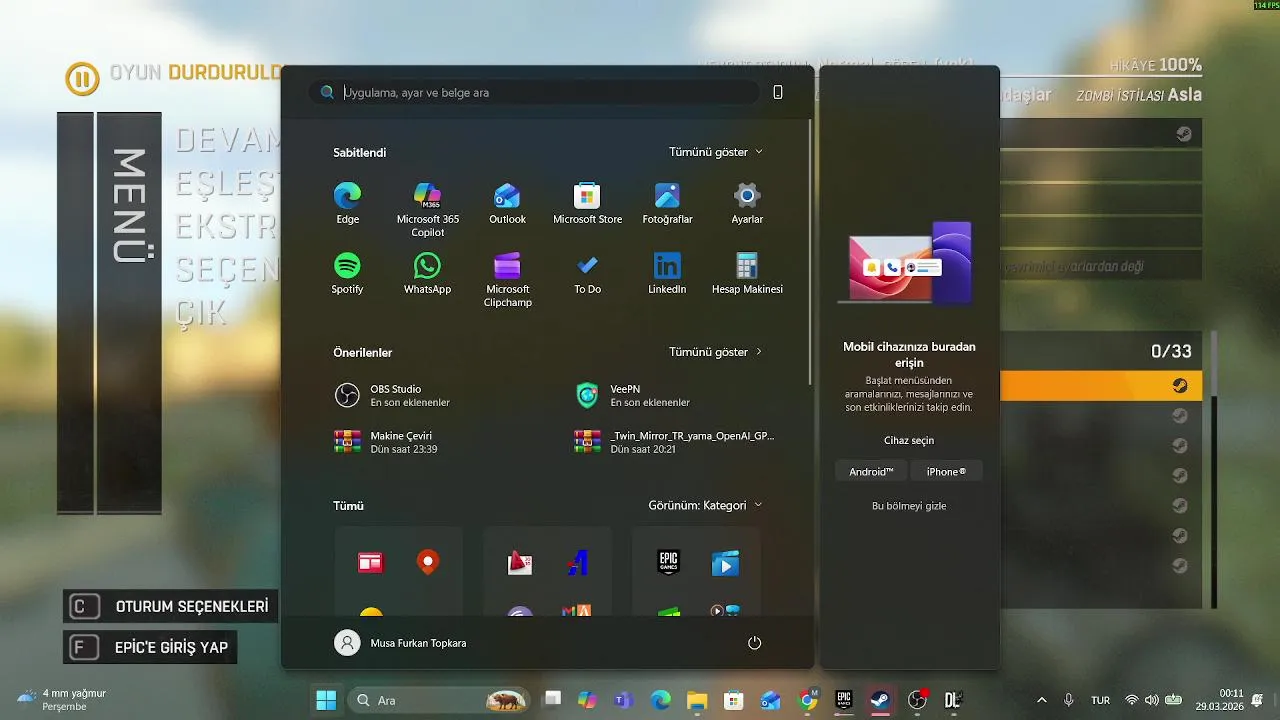Open Copilot from the taskbar
This screenshot has height=720, width=1280.
pos(587,700)
